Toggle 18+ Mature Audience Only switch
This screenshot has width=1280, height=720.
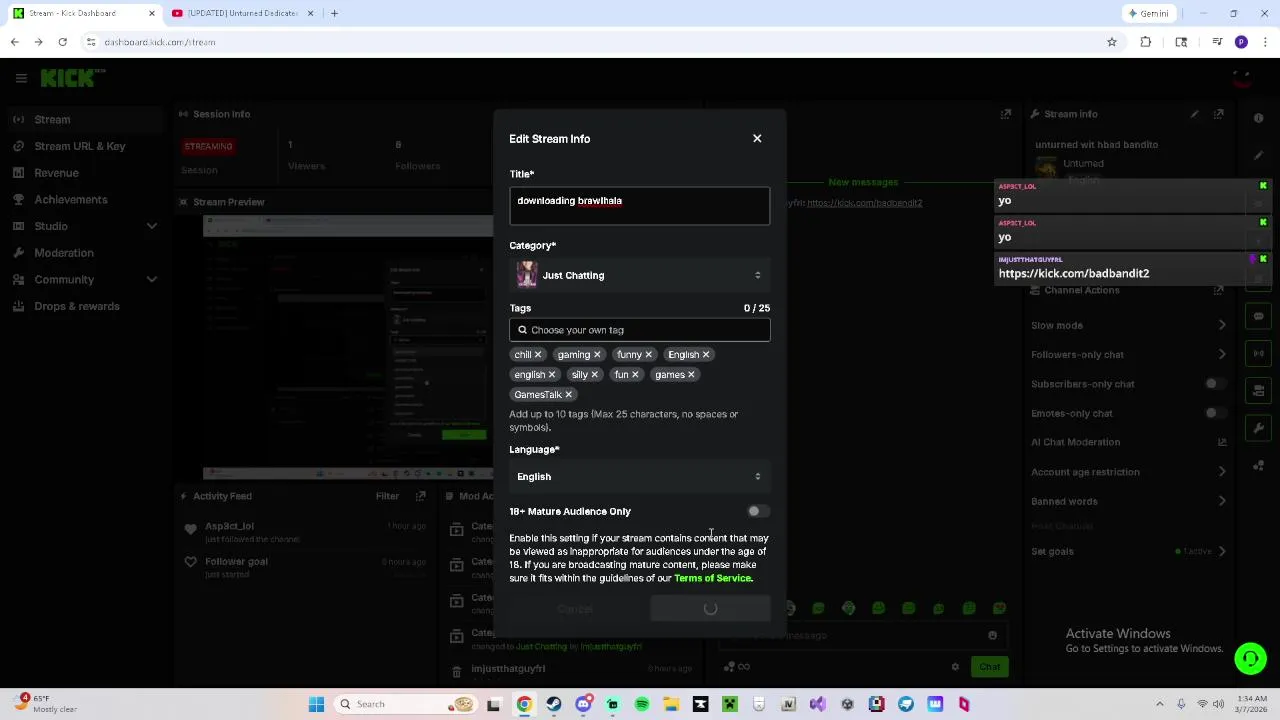[758, 511]
